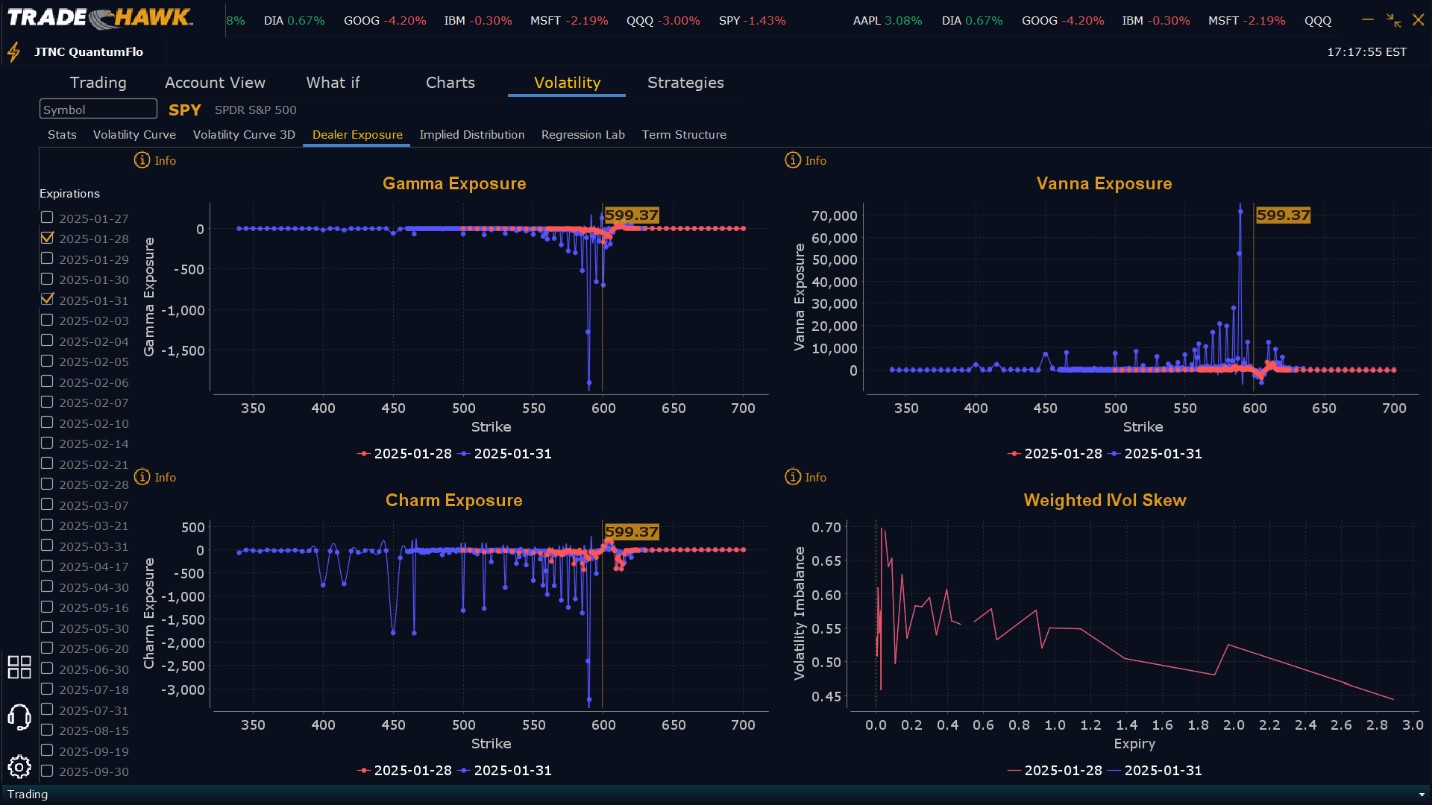The width and height of the screenshot is (1432, 805).
Task: Select the 2025-02-10 expiration
Action: click(x=47, y=423)
